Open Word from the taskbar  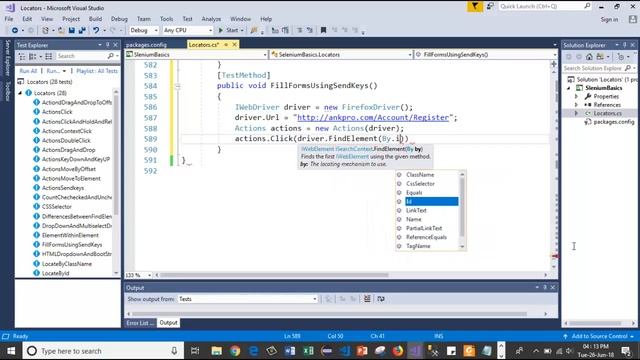[x=290, y=351]
